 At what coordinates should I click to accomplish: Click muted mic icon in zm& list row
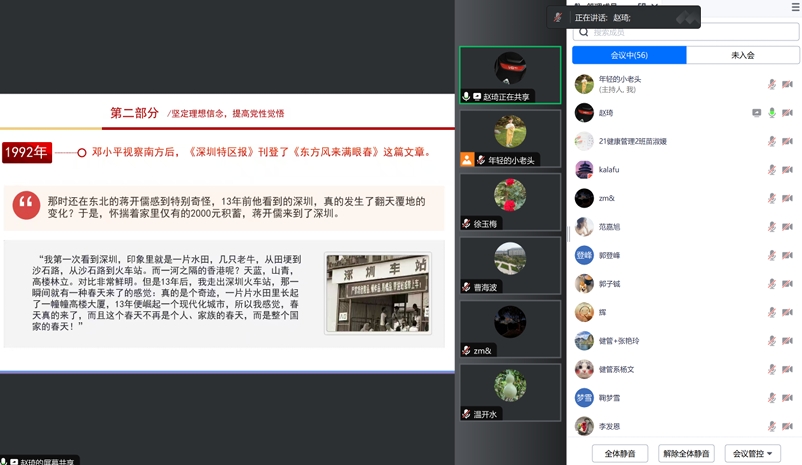772,198
